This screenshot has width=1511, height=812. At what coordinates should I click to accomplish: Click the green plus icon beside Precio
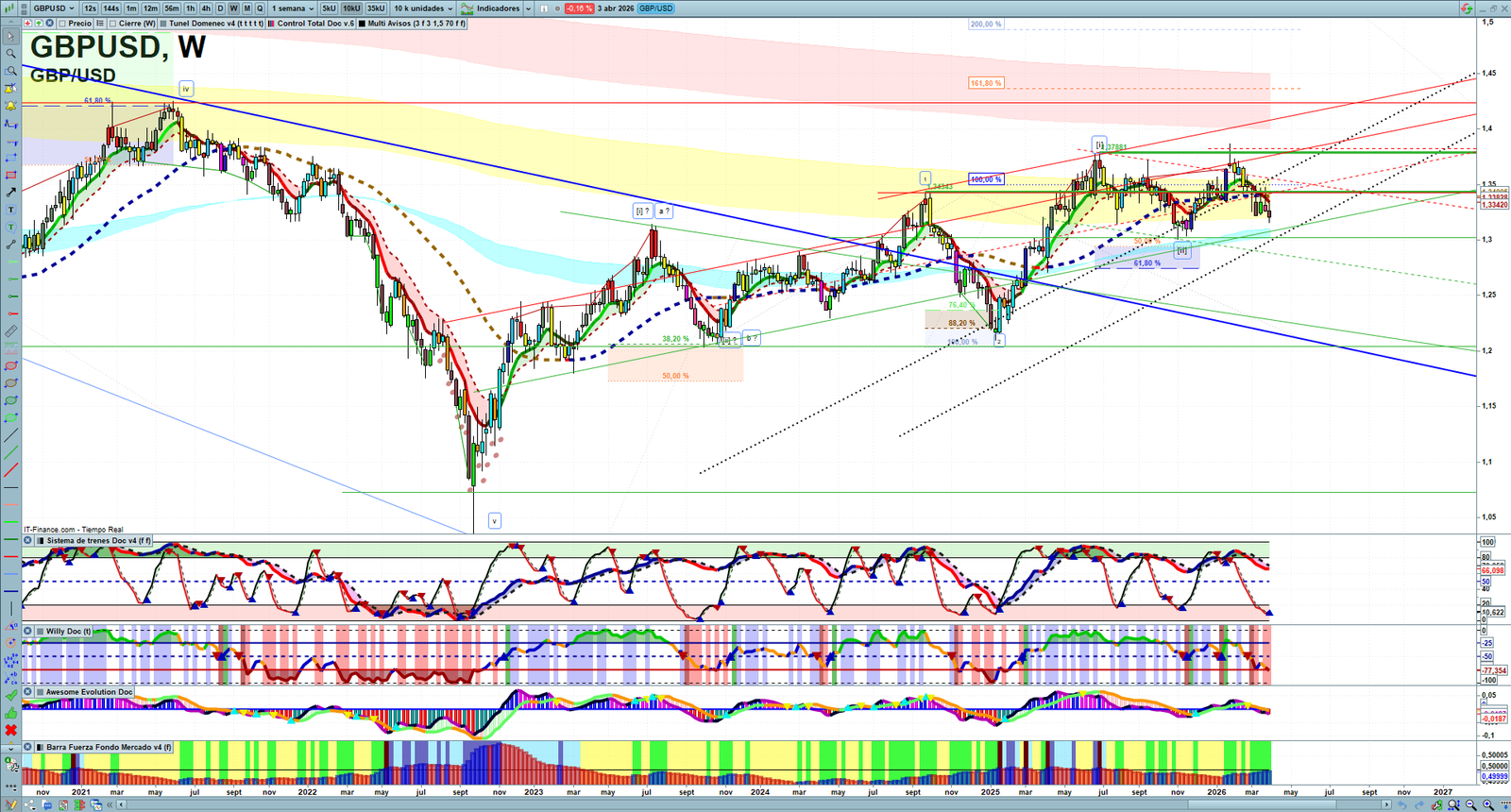pyautogui.click(x=39, y=24)
